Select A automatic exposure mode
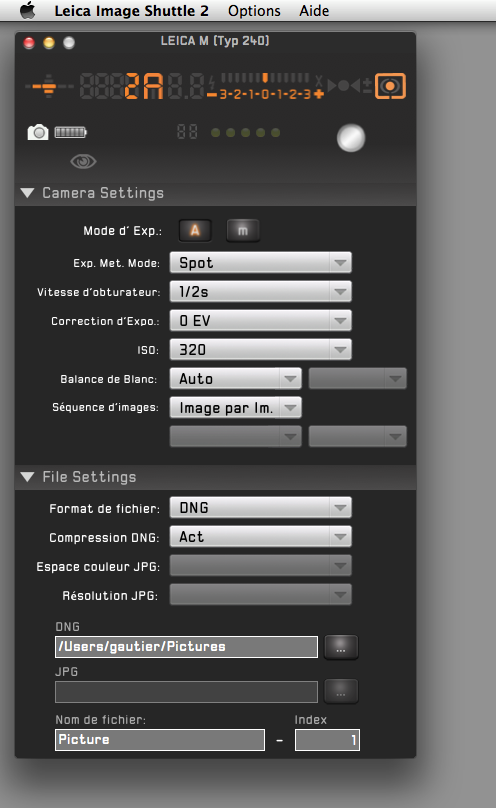Image resolution: width=496 pixels, height=808 pixels. [x=195, y=230]
